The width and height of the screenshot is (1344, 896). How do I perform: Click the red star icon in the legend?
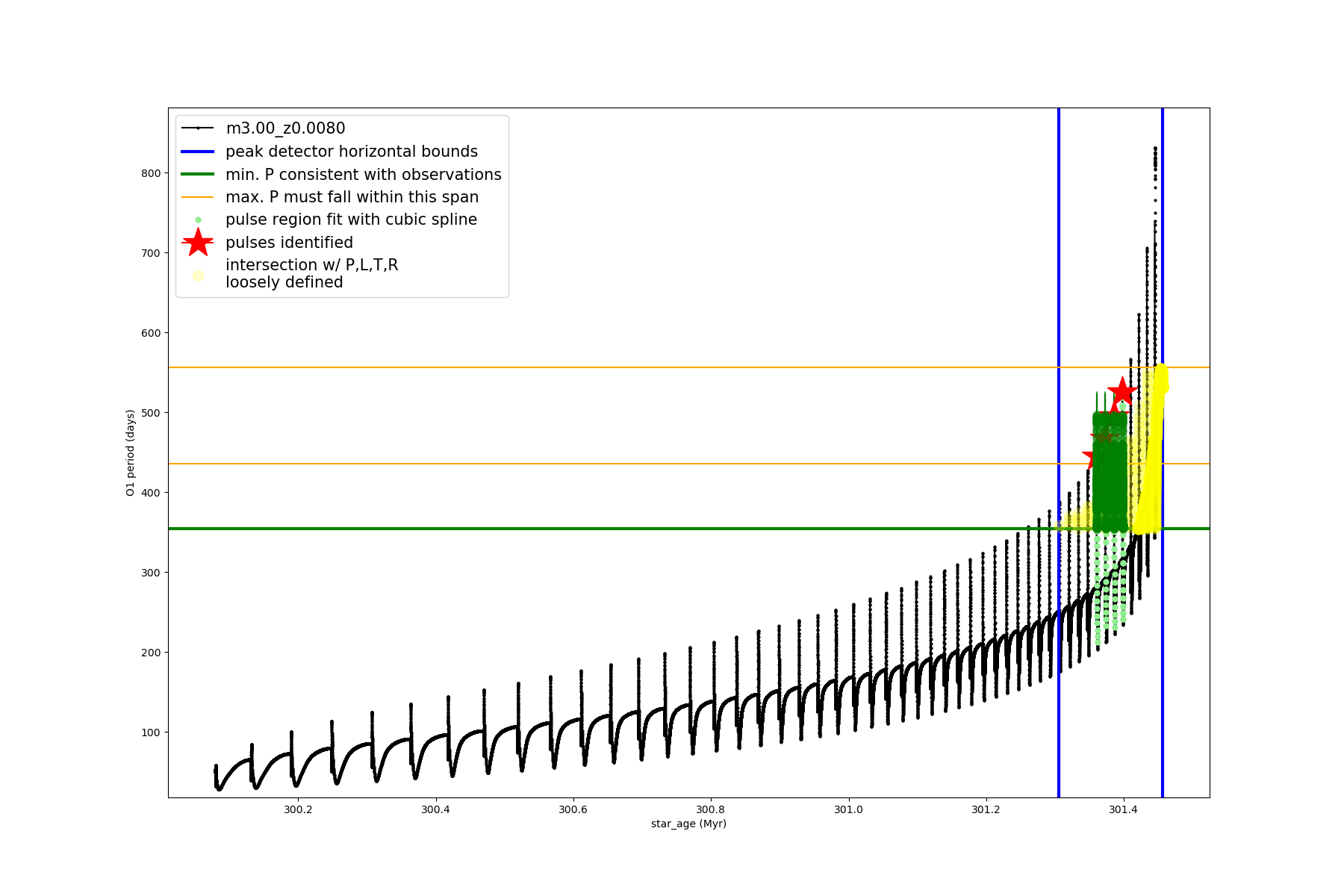198,243
